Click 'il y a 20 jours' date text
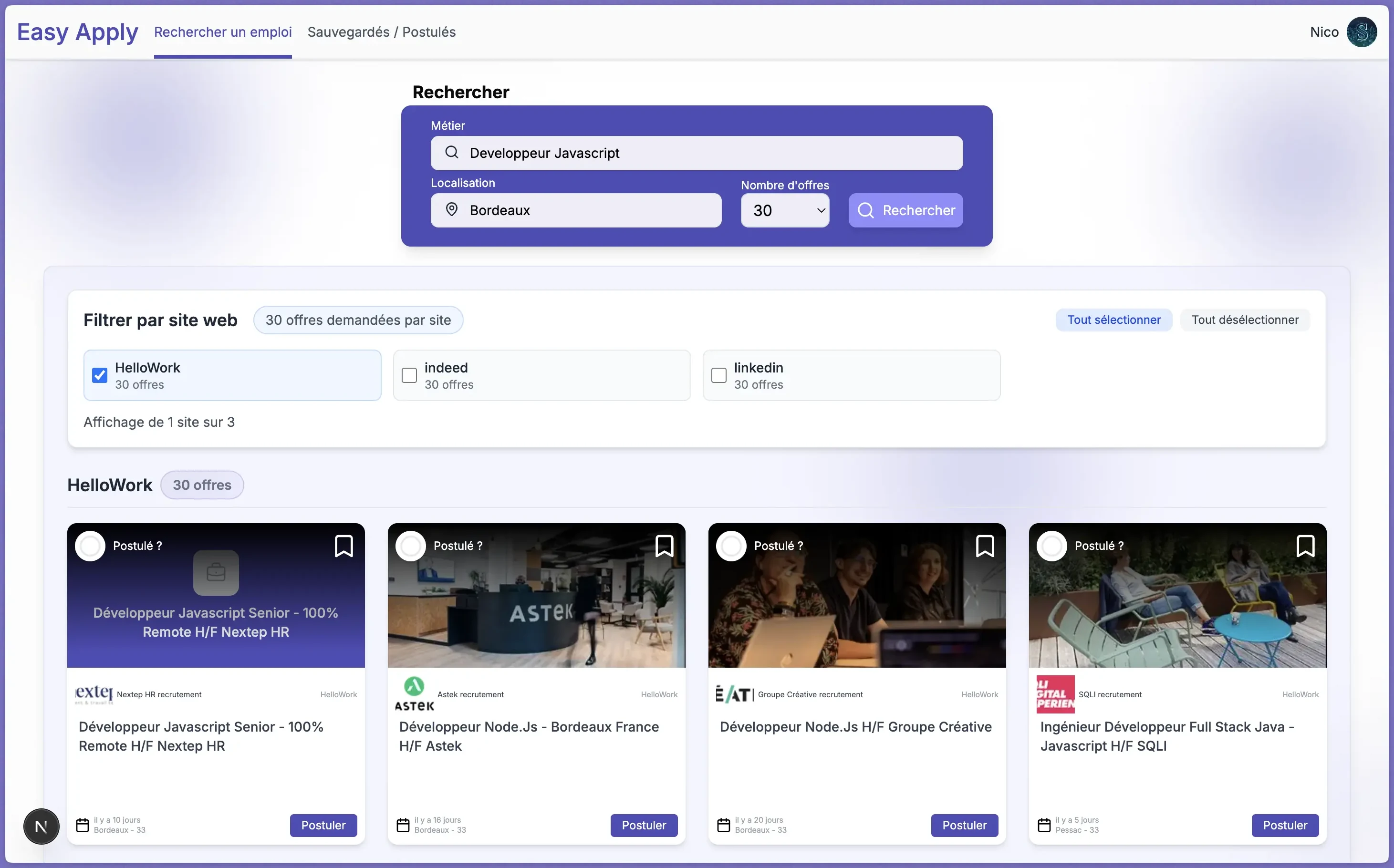Image resolution: width=1394 pixels, height=868 pixels. click(759, 820)
